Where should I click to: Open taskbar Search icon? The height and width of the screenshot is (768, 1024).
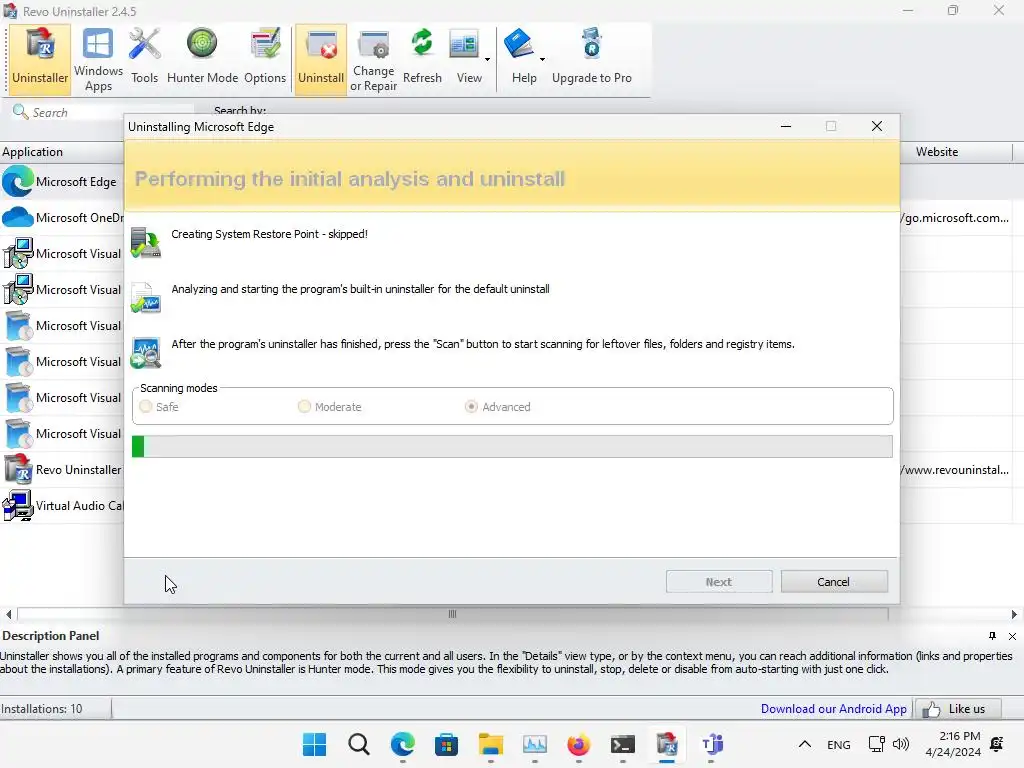point(359,744)
